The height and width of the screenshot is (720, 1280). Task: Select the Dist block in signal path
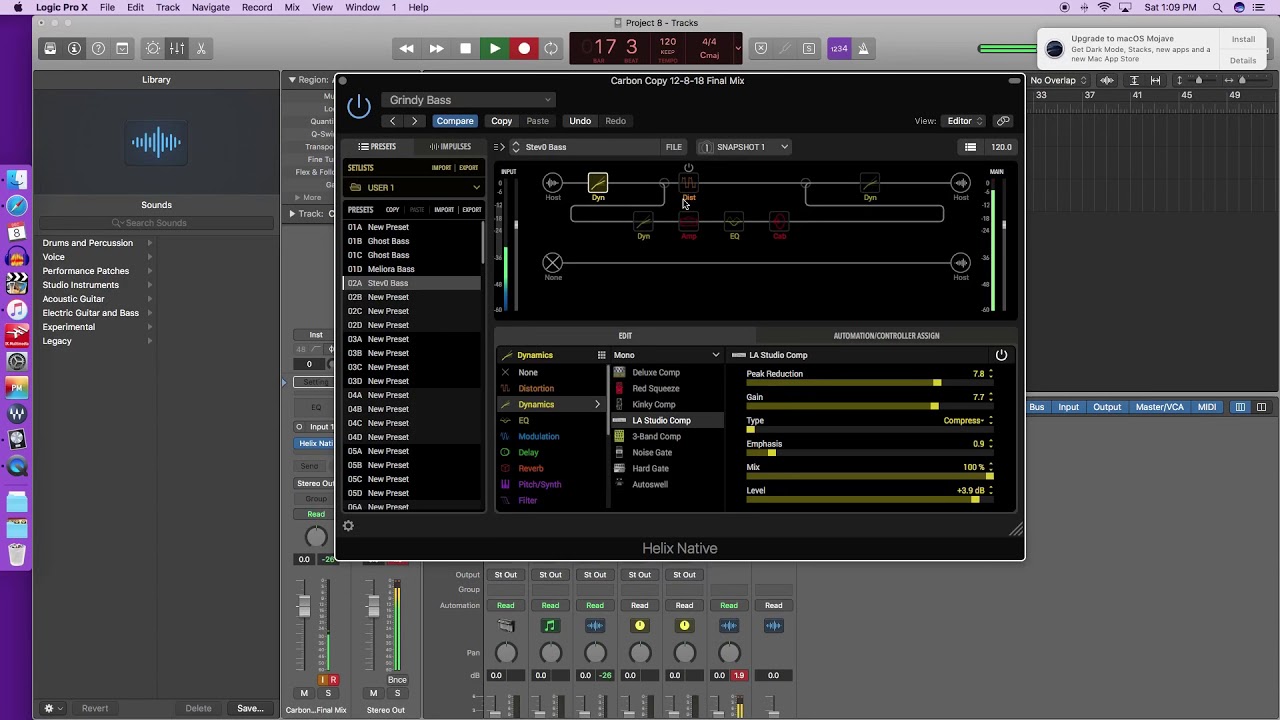pos(689,183)
